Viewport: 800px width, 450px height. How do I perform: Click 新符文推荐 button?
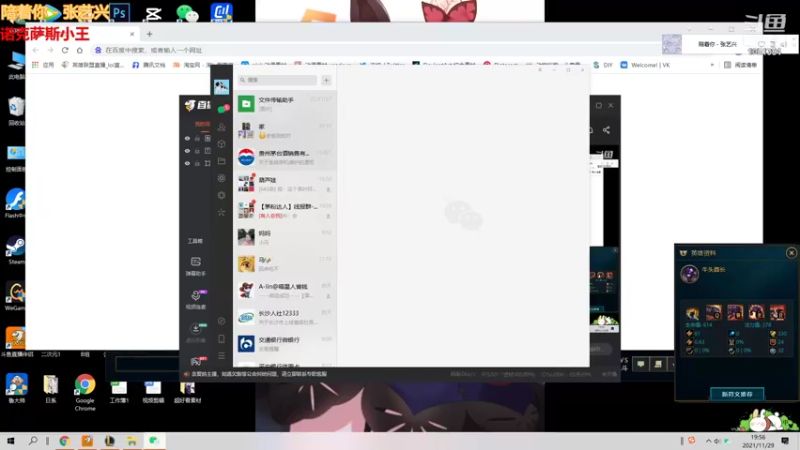[x=737, y=394]
